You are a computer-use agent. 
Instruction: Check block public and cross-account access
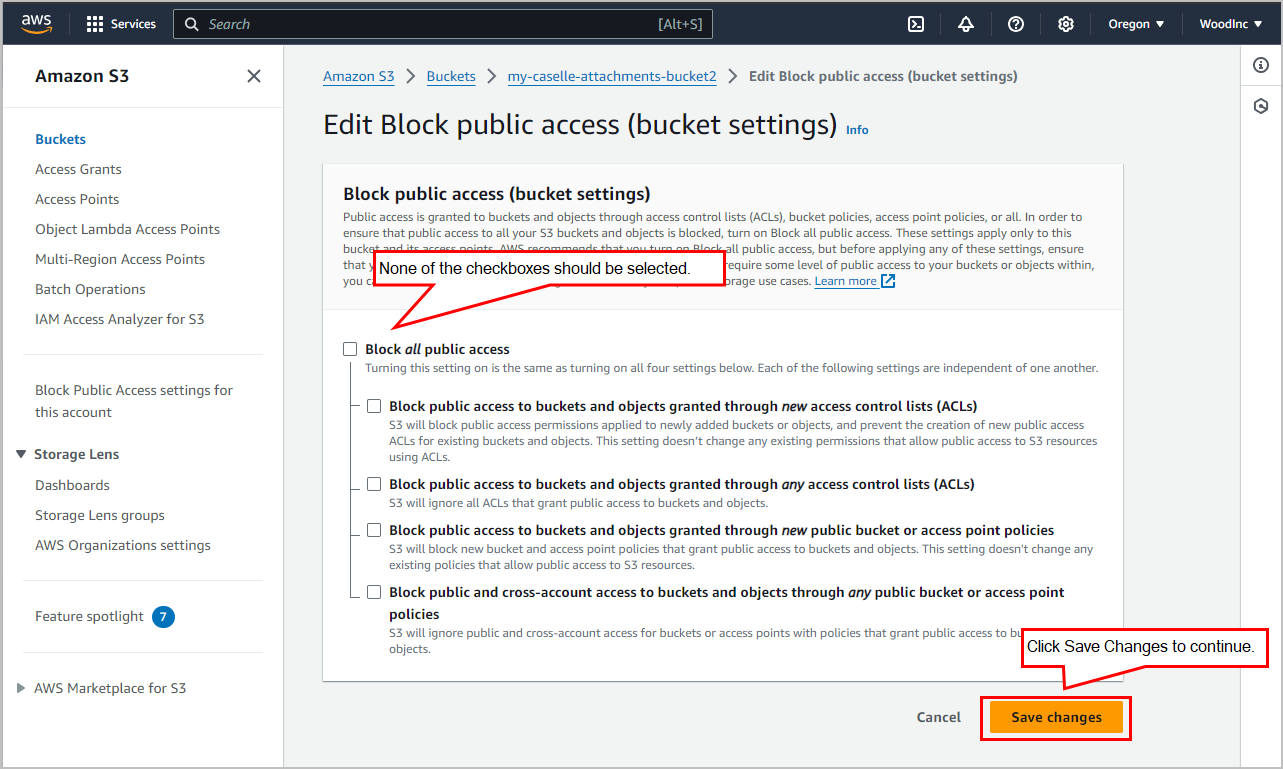pos(374,592)
